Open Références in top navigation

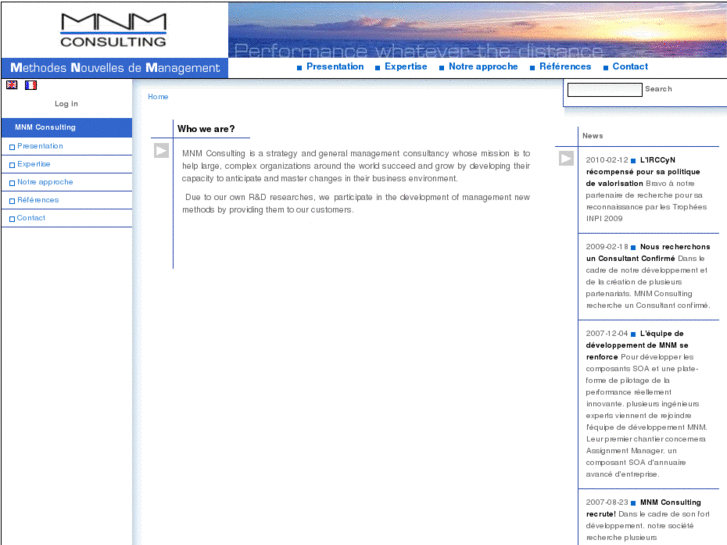pyautogui.click(x=565, y=66)
